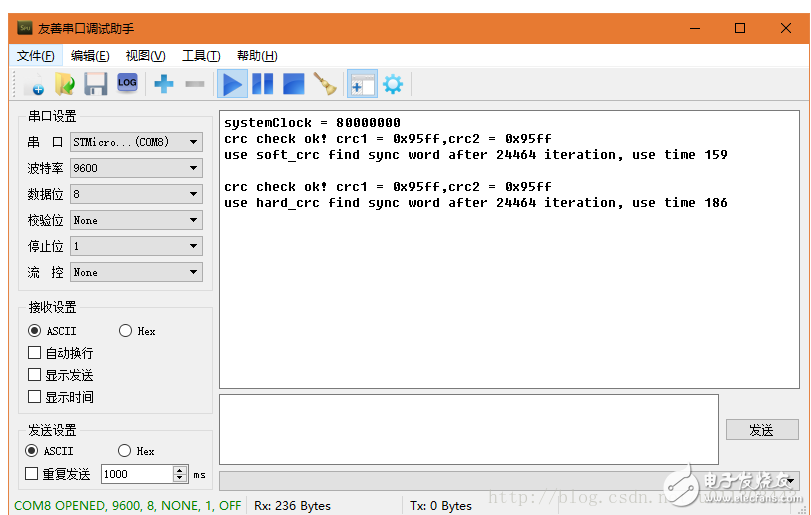Click the blue plus icon
811x515 pixels.
coord(164,84)
